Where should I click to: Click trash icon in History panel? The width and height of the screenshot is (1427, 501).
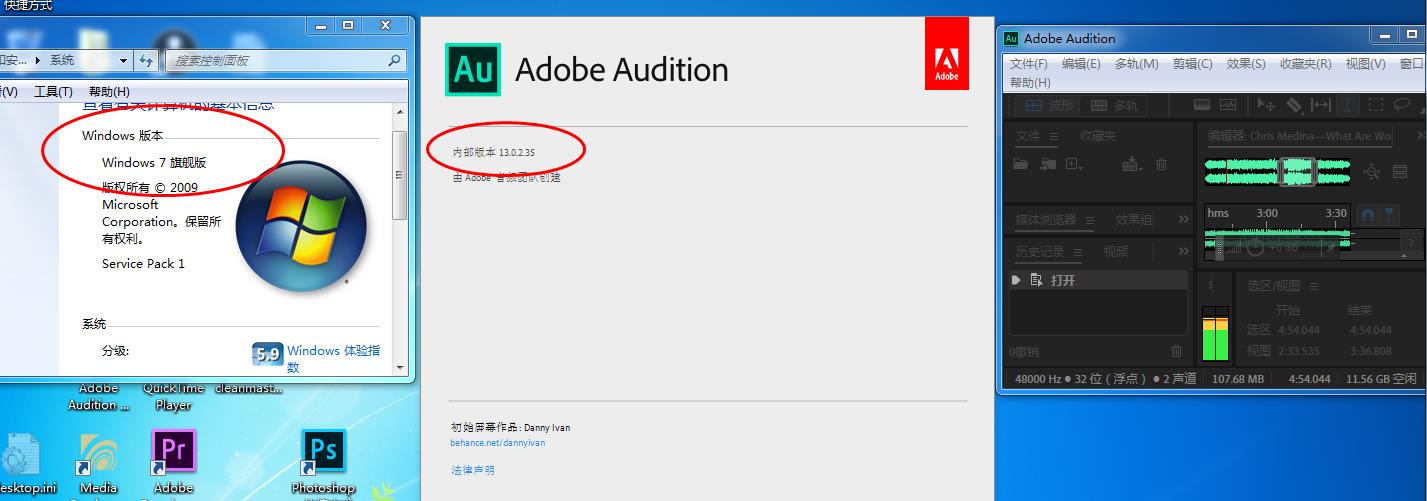(1177, 352)
